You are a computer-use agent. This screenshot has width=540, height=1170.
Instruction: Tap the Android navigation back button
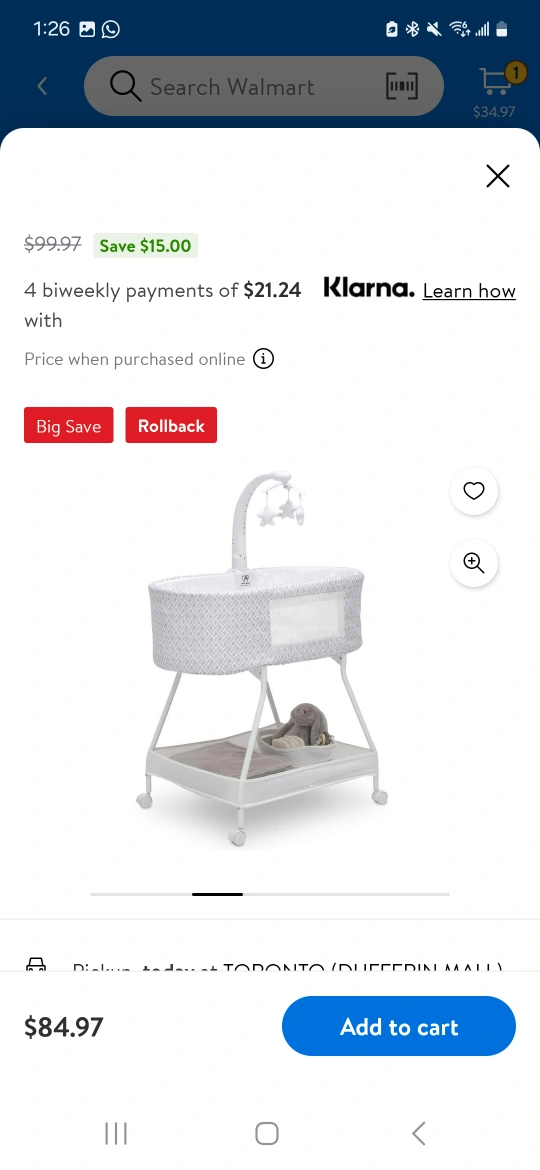(419, 1133)
